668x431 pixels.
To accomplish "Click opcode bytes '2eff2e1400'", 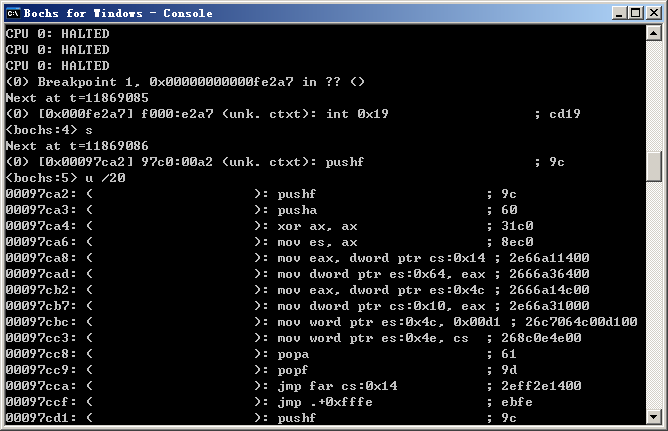I will (541, 386).
